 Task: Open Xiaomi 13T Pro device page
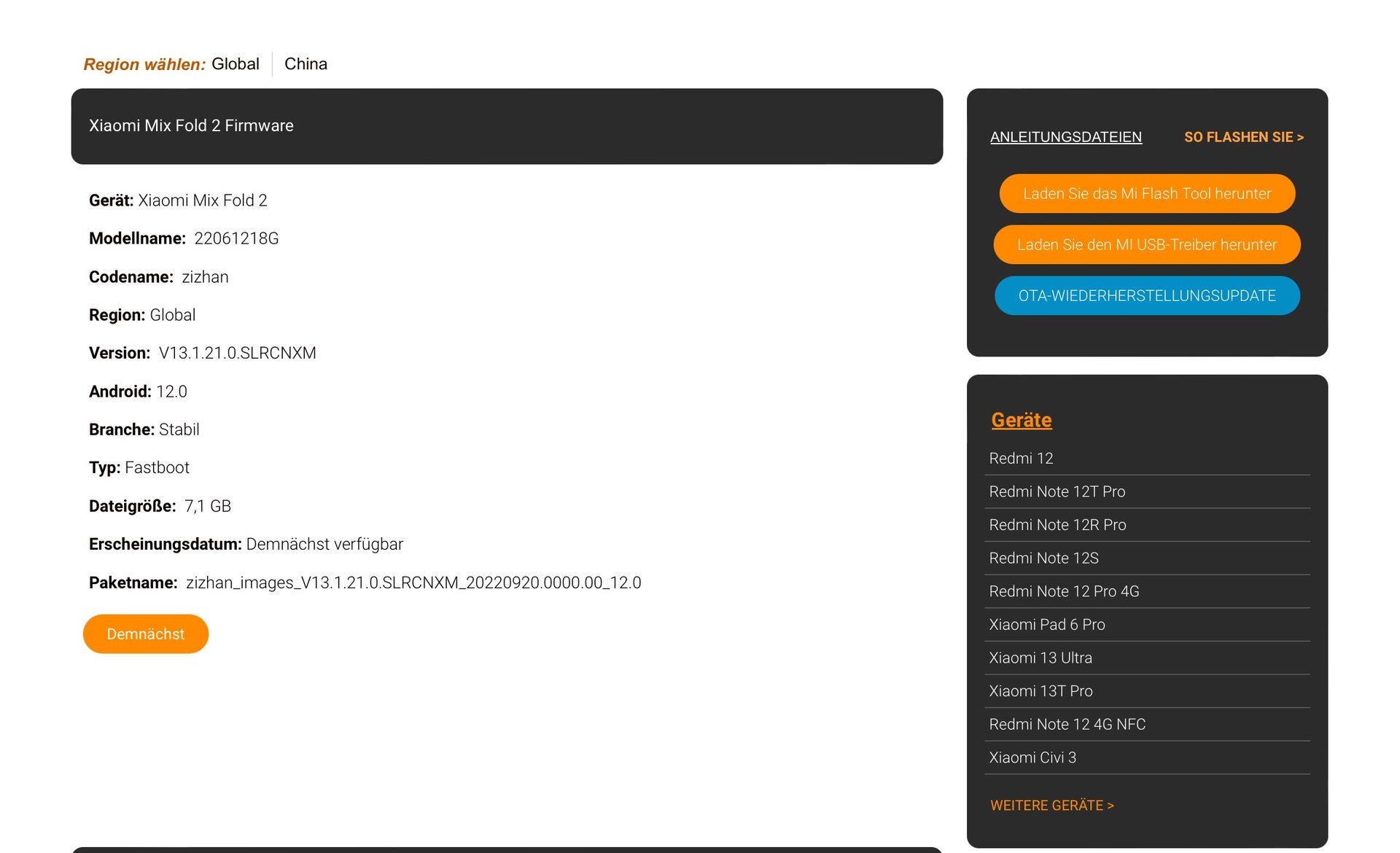point(1041,691)
